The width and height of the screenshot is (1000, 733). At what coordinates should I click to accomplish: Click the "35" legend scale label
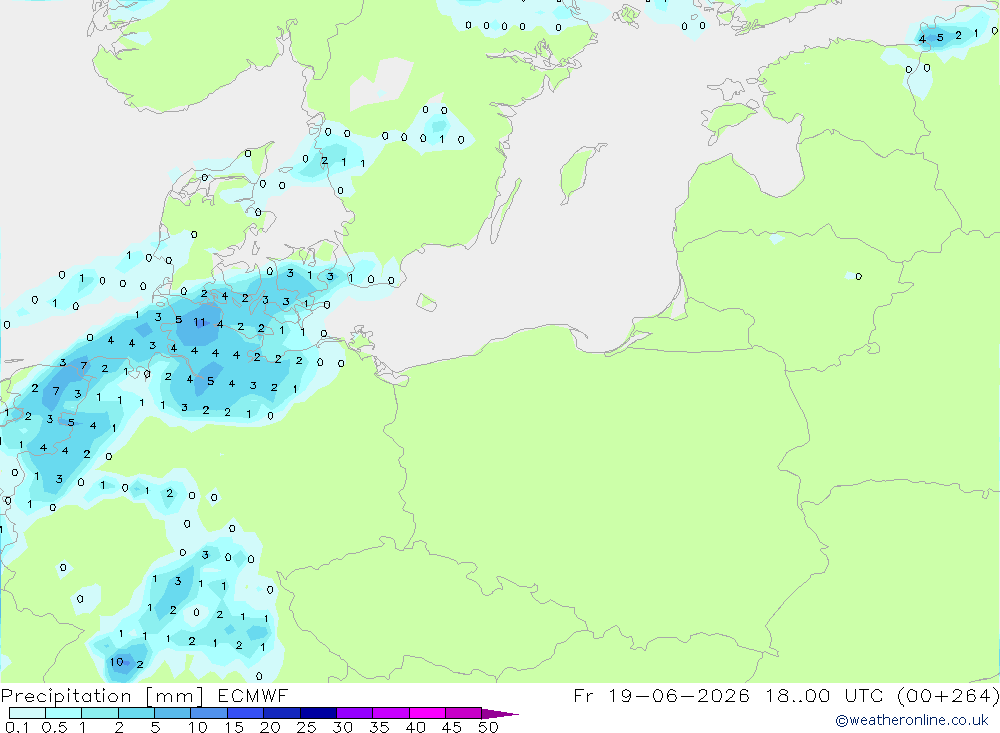click(379, 727)
